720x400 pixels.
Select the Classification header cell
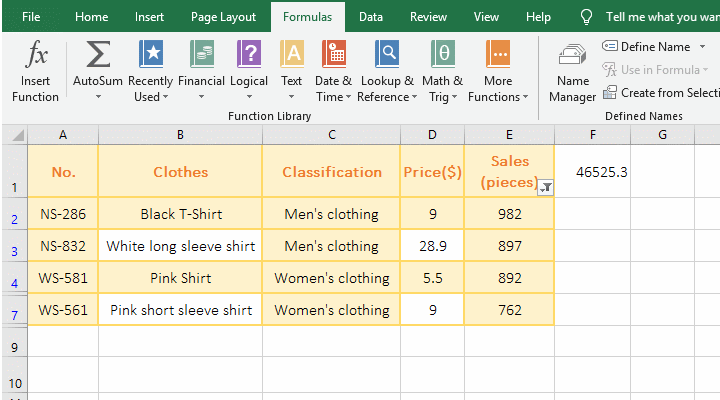point(332,172)
